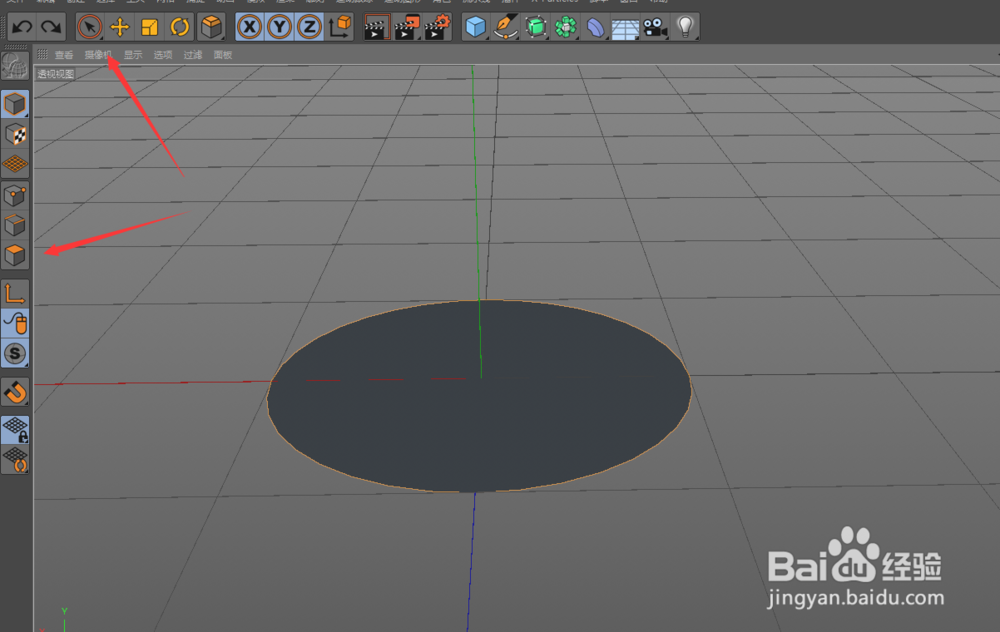Switch to Edges mode
Screen dimensions: 1000x632
click(15, 225)
